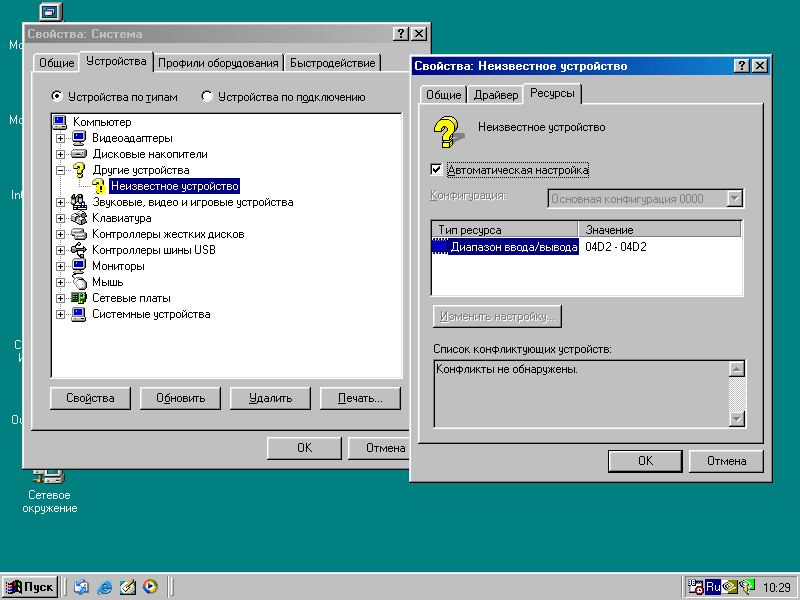Click Другие устройства question mark icon

pos(79,170)
